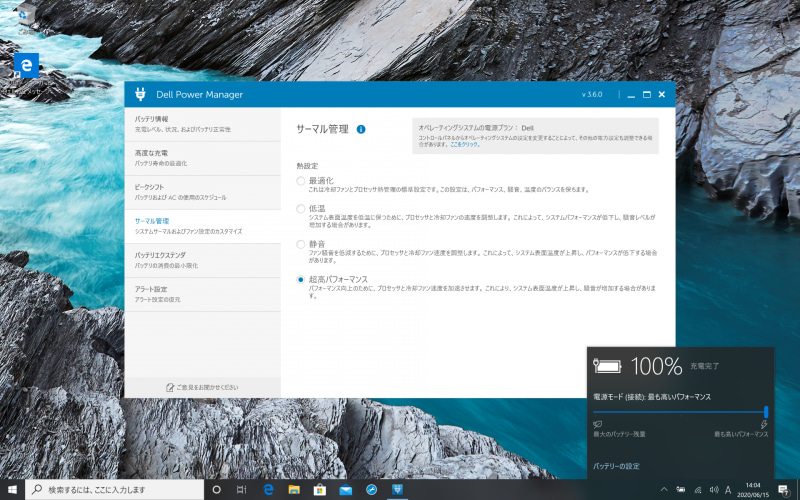
Task: Open the Action Center notifications icon
Action: (x=784, y=490)
